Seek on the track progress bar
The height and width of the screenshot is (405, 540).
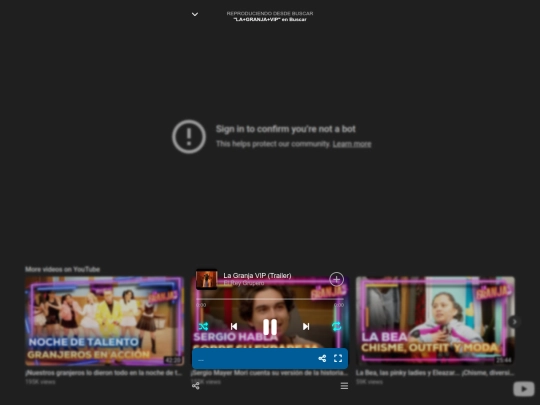270,299
